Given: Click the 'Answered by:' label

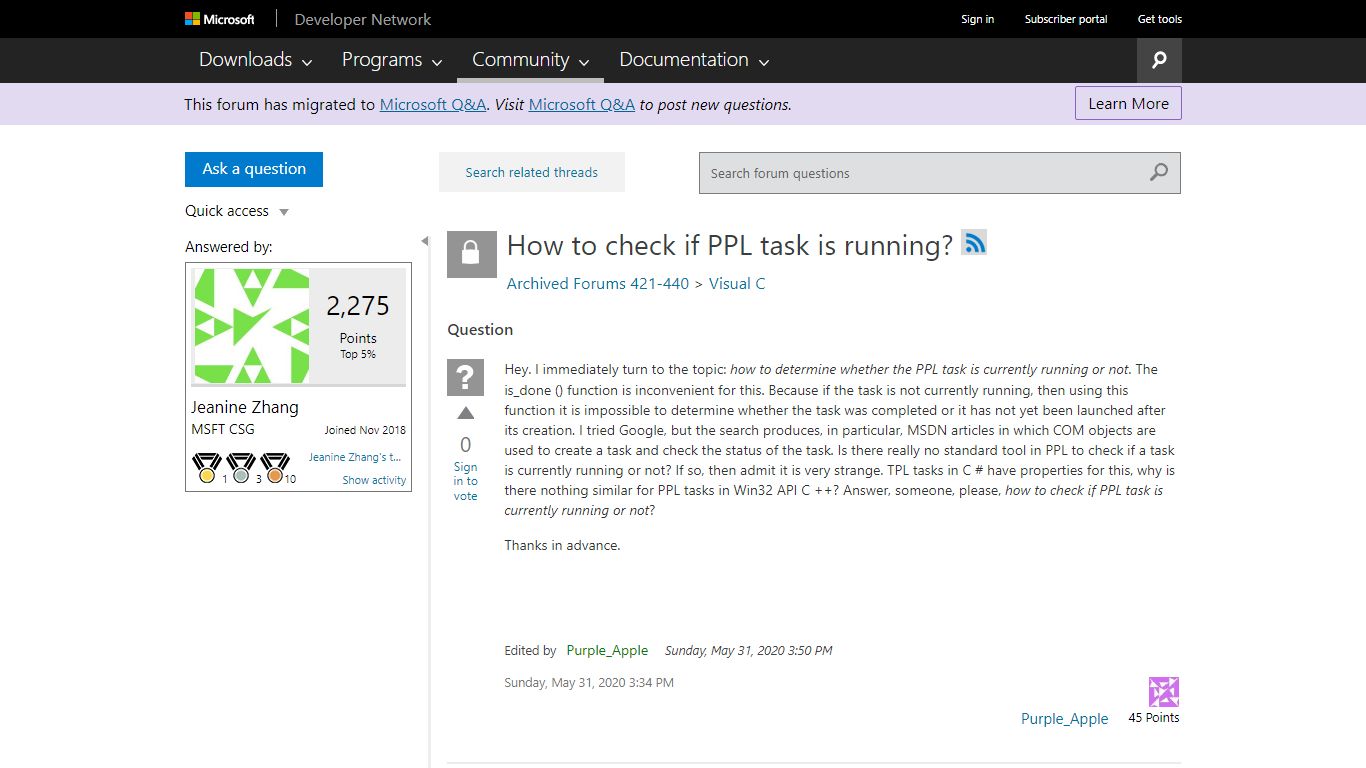Looking at the screenshot, I should point(228,247).
